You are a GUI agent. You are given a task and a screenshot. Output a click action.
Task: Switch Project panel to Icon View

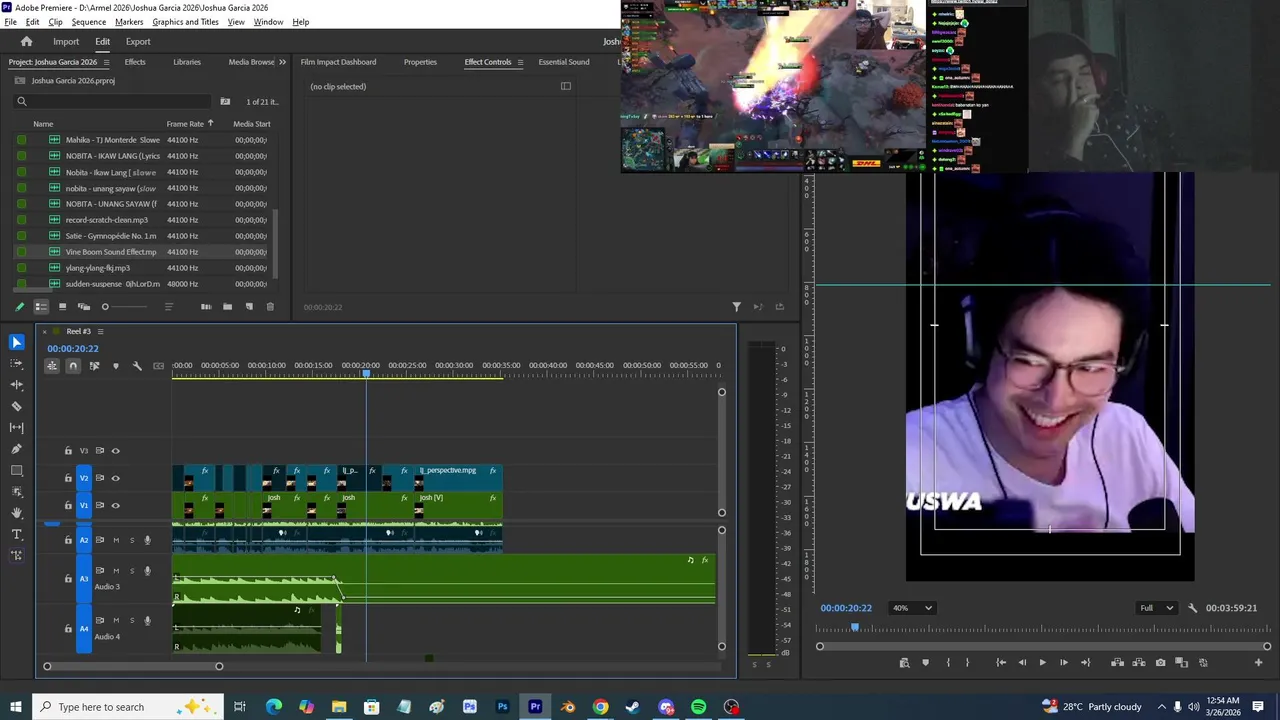pyautogui.click(x=62, y=307)
